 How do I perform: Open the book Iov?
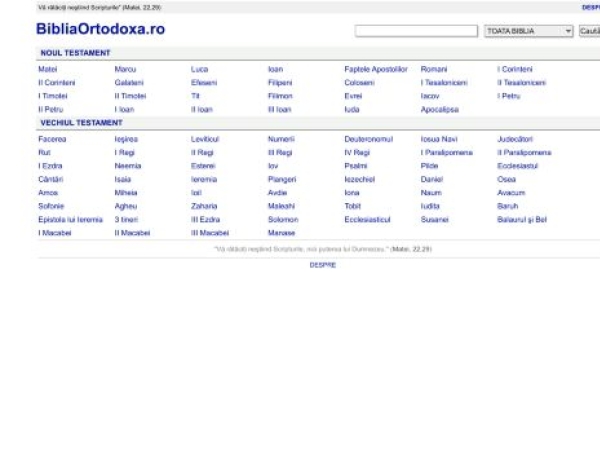[273, 166]
